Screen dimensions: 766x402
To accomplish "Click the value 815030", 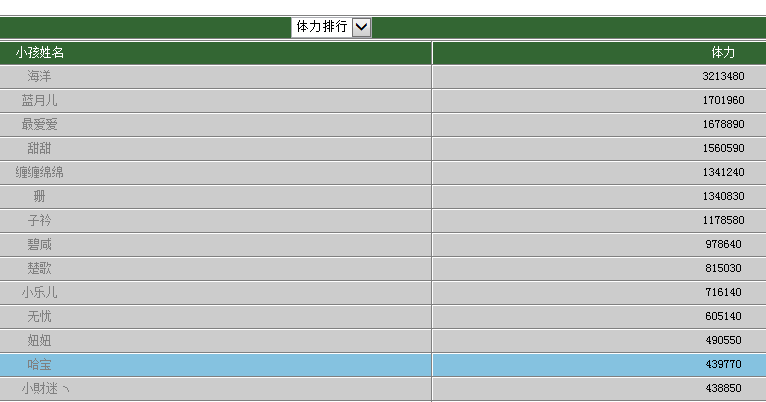I will 723,268.
